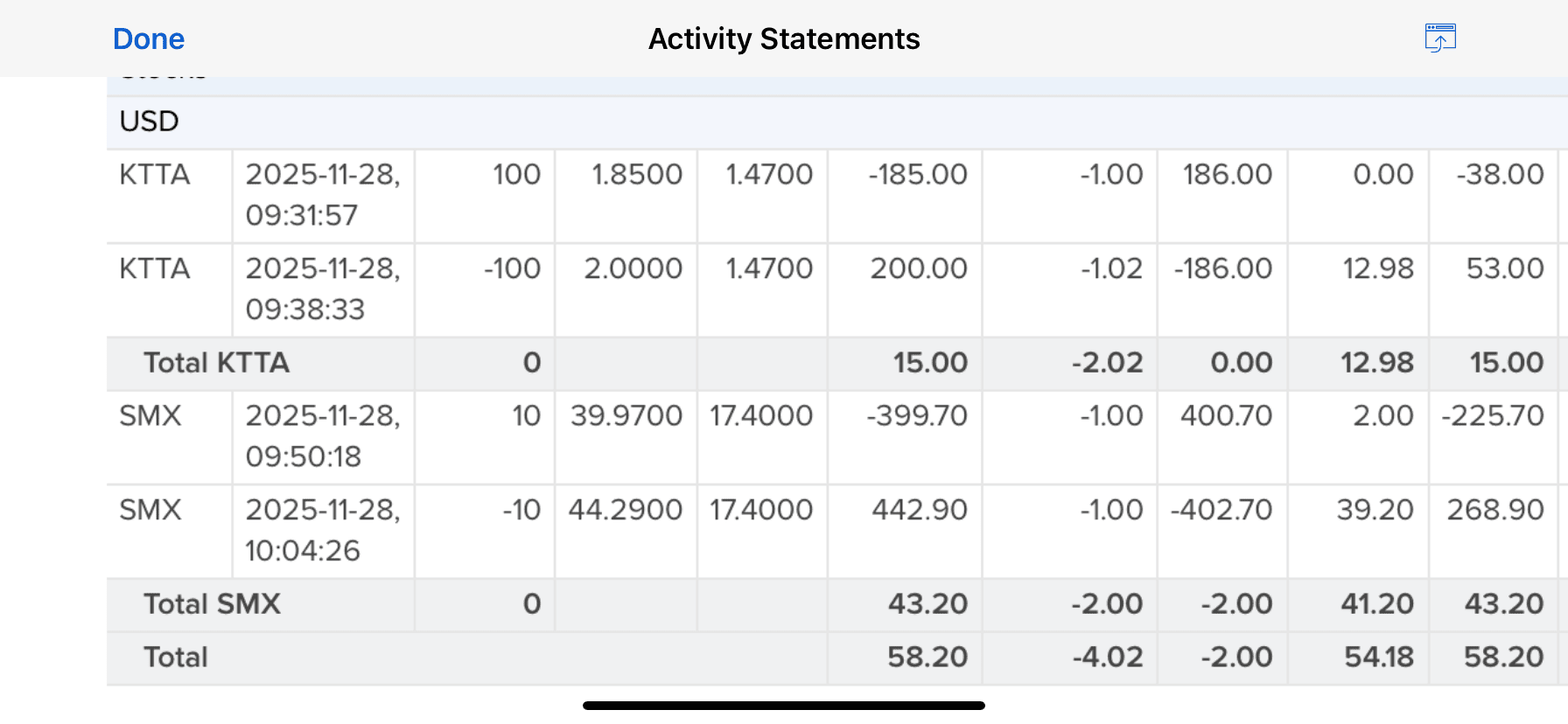Tap the share/export statement icon

tap(1439, 38)
